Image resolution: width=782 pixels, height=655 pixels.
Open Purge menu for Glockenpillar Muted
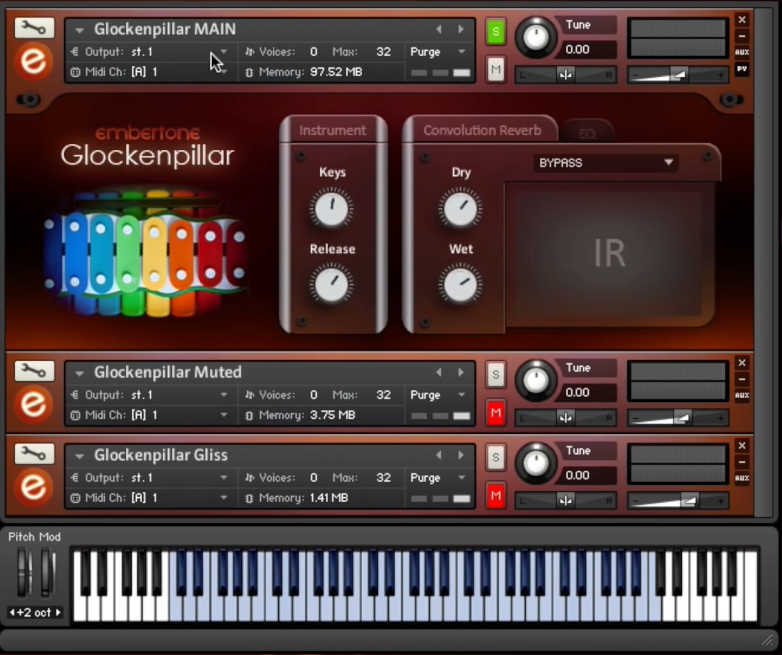(x=462, y=395)
